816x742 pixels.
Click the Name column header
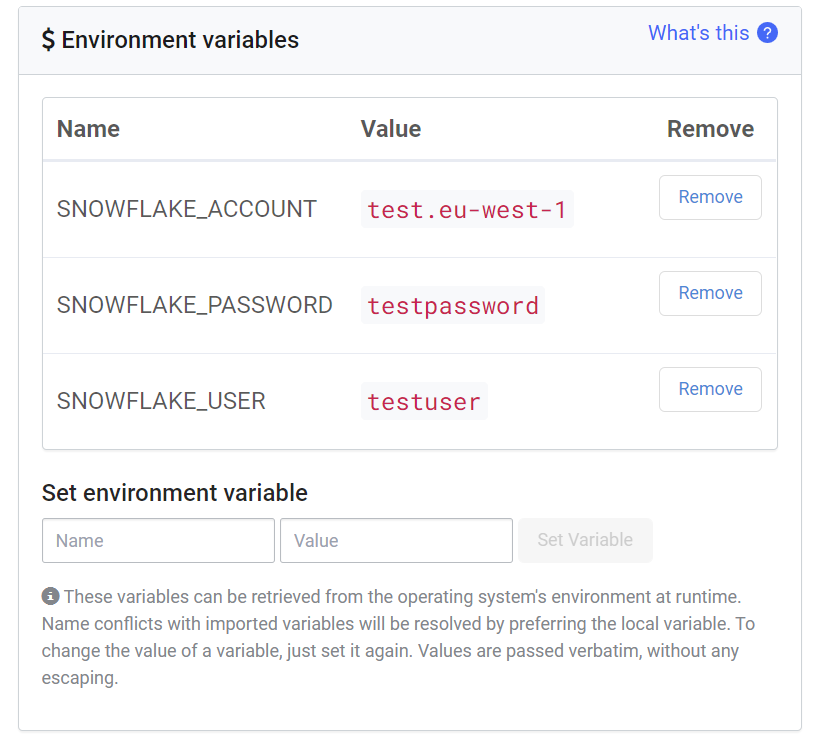(x=88, y=129)
